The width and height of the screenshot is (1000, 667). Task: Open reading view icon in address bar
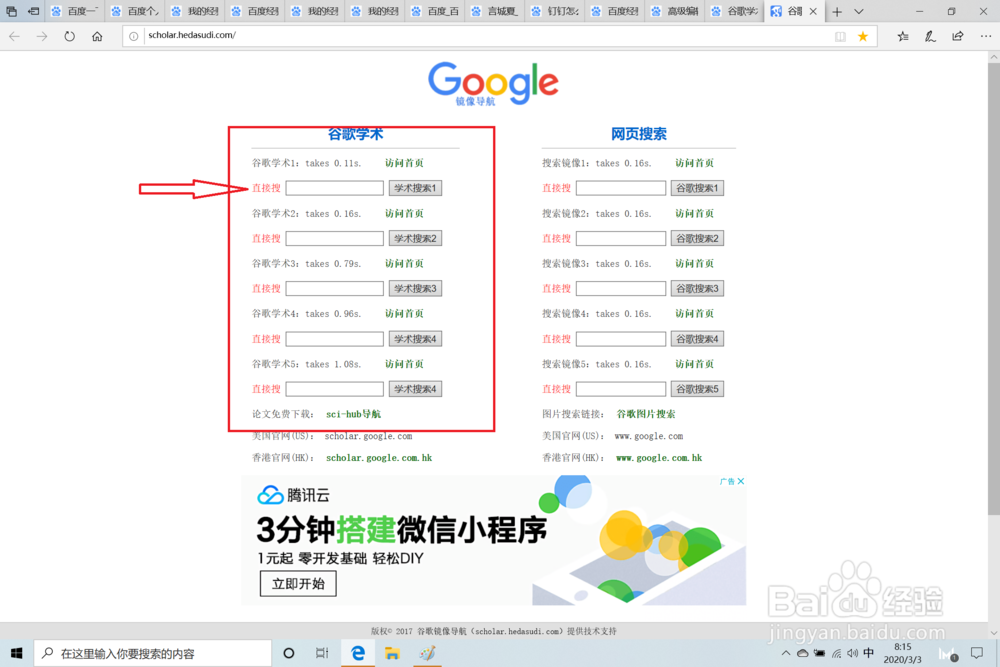tap(840, 36)
